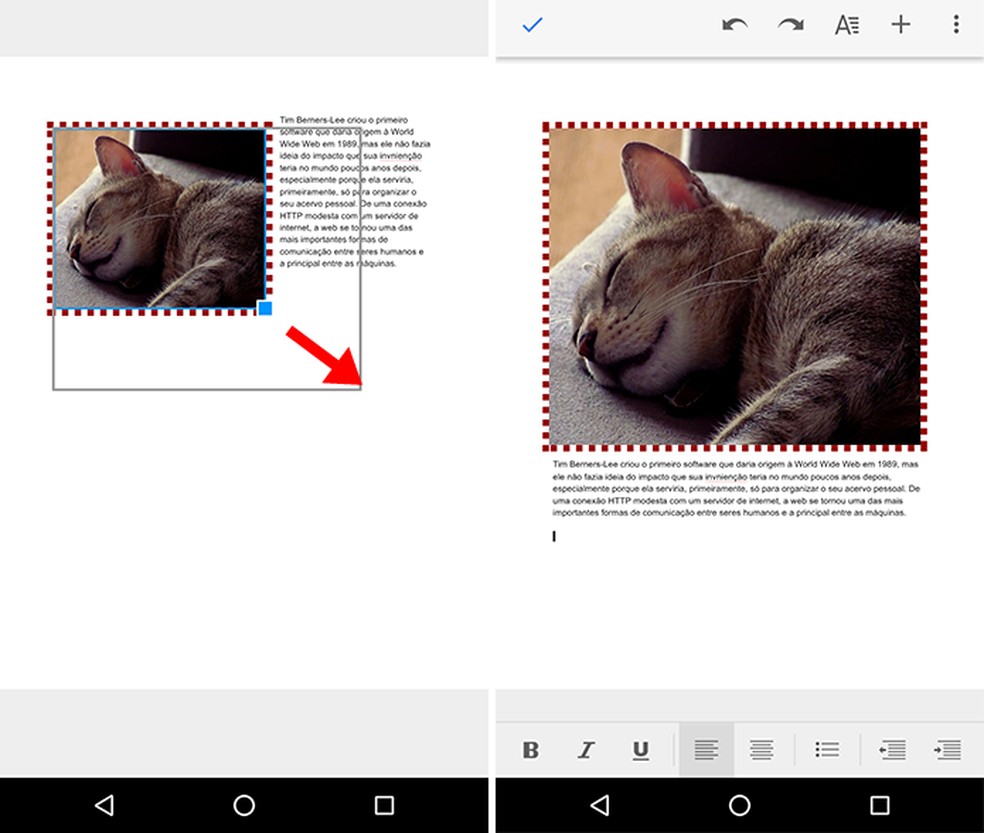Select left text alignment
This screenshot has width=984, height=833.
coord(706,750)
